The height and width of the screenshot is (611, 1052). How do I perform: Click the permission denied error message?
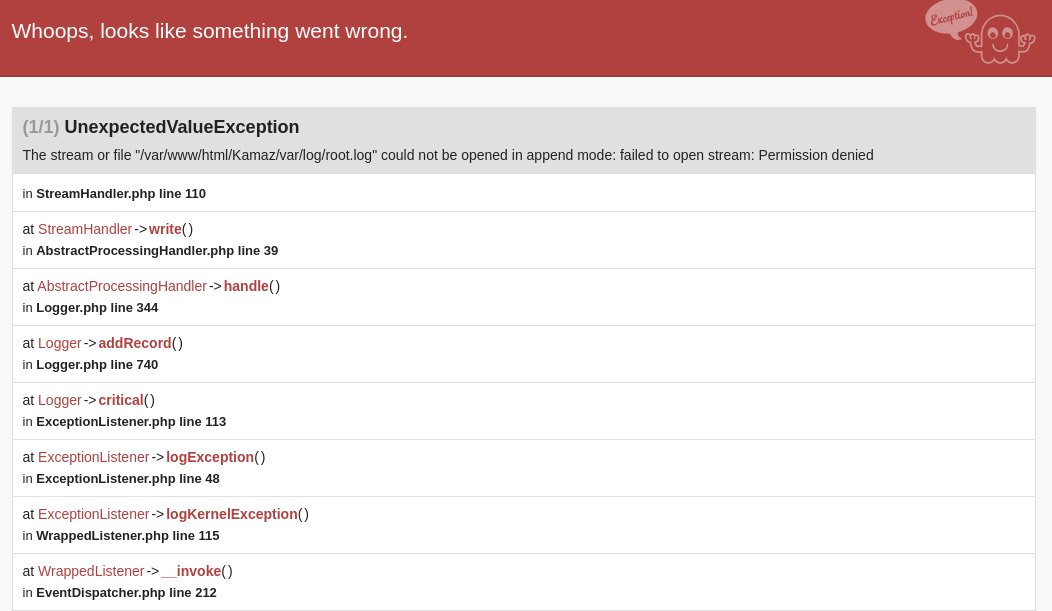coord(448,155)
